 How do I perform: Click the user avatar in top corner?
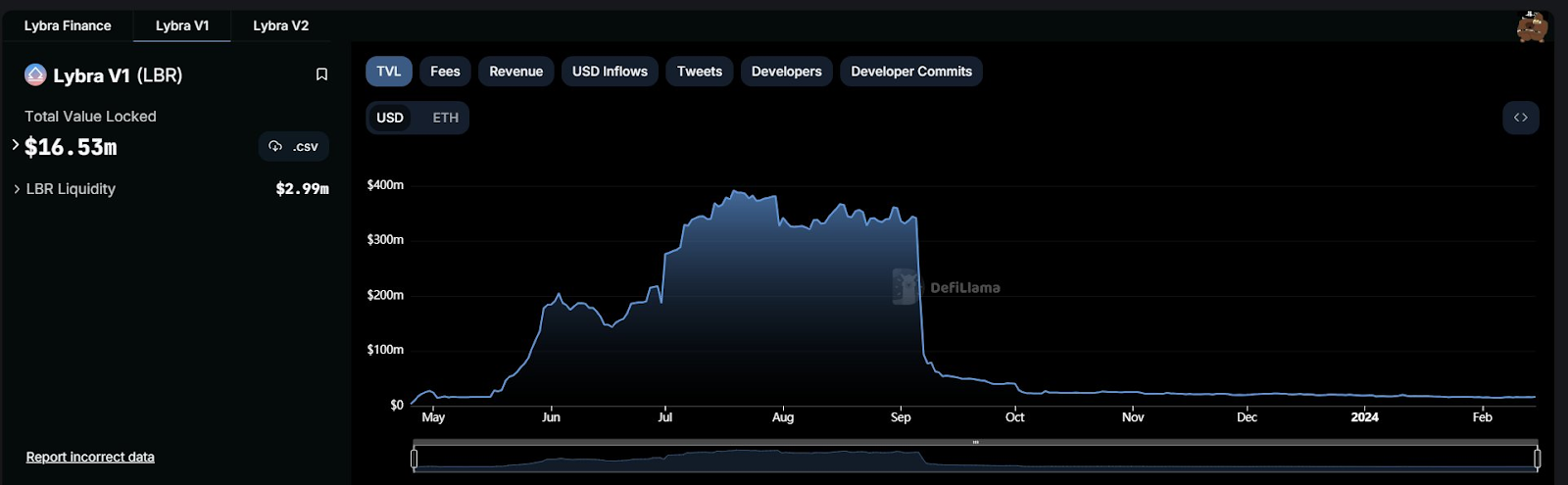1532,26
